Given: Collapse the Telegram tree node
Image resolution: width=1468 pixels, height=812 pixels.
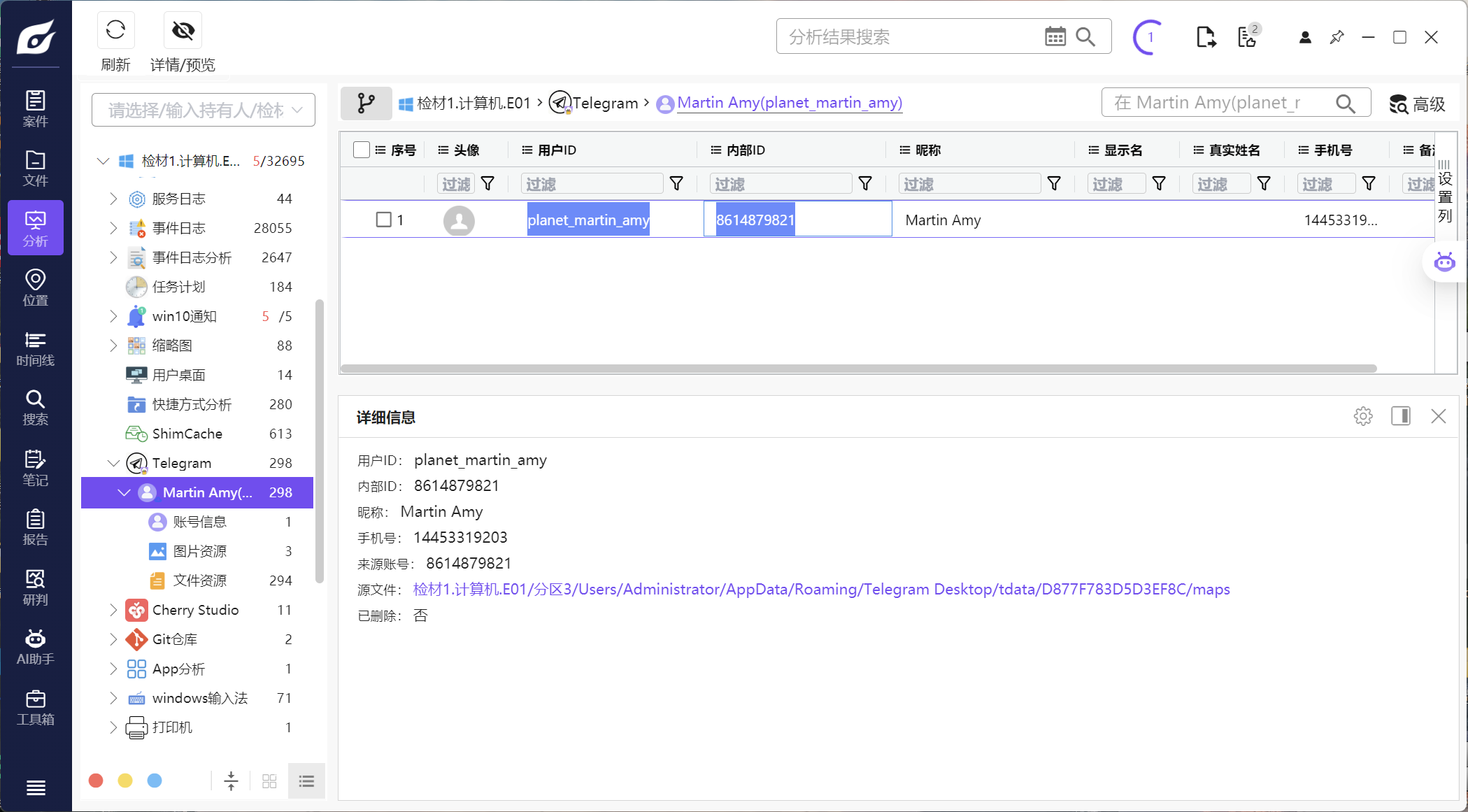Looking at the screenshot, I should (113, 463).
